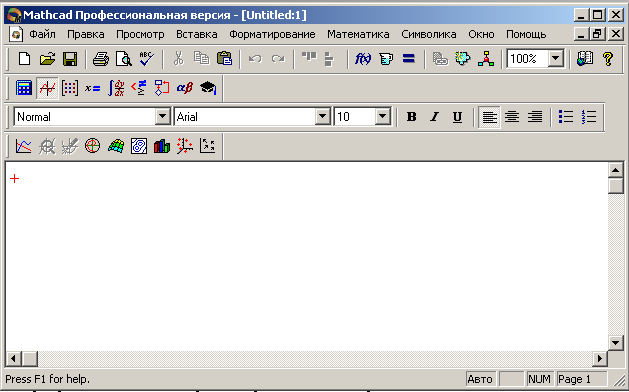Toggle the Graph palette button
The image size is (629, 392).
coord(47,88)
